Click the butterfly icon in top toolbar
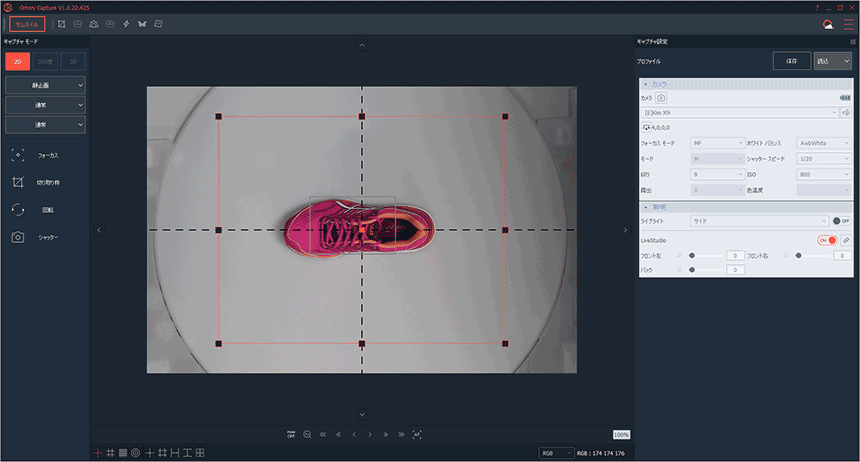The width and height of the screenshot is (860, 462). click(142, 23)
